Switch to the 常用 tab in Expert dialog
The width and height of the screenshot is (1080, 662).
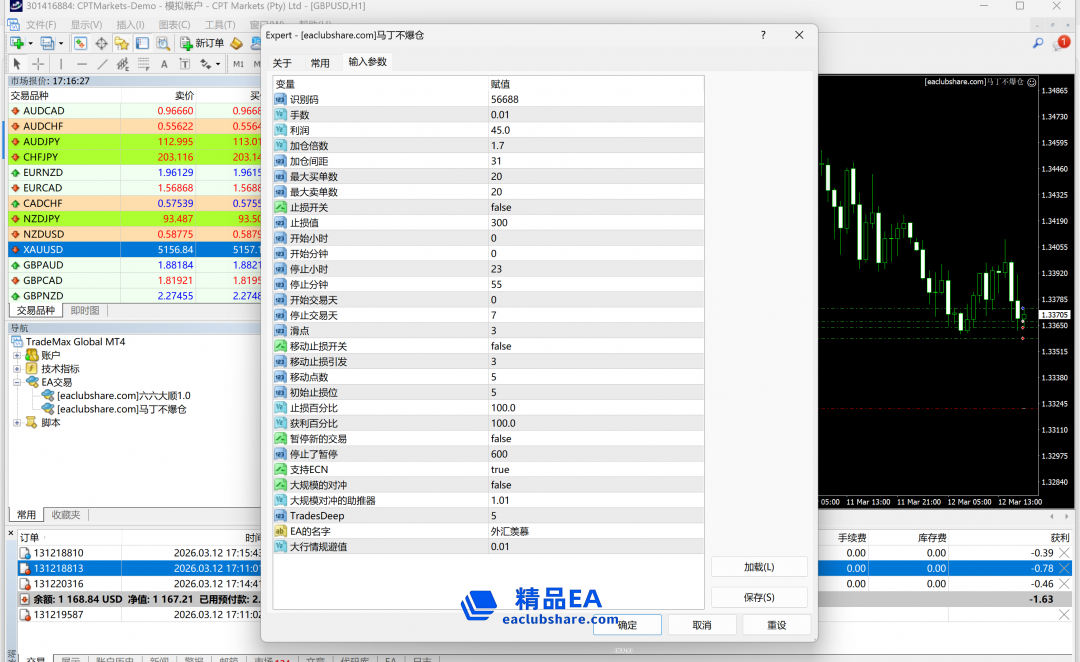(319, 62)
